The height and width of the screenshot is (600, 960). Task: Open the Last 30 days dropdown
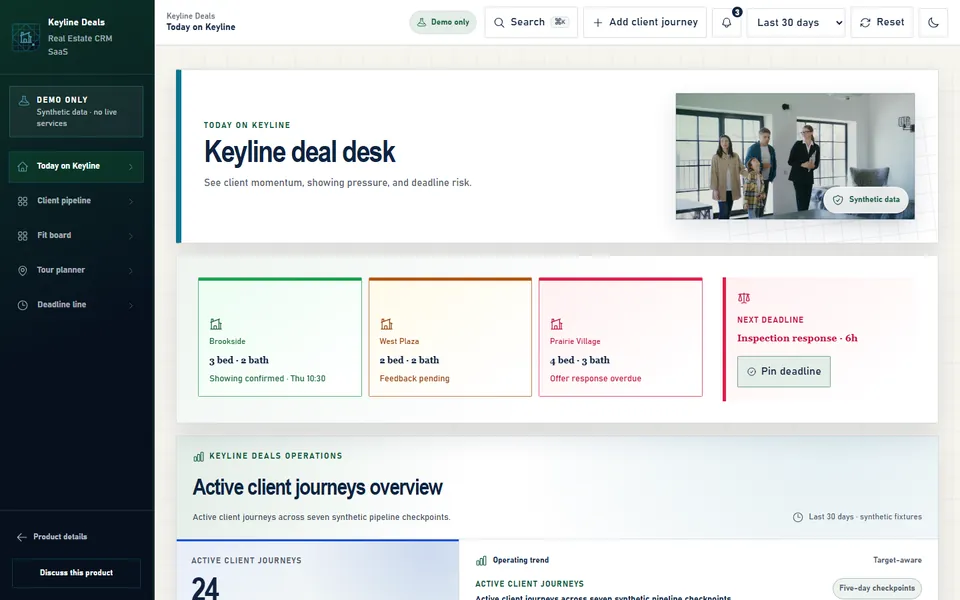click(796, 23)
